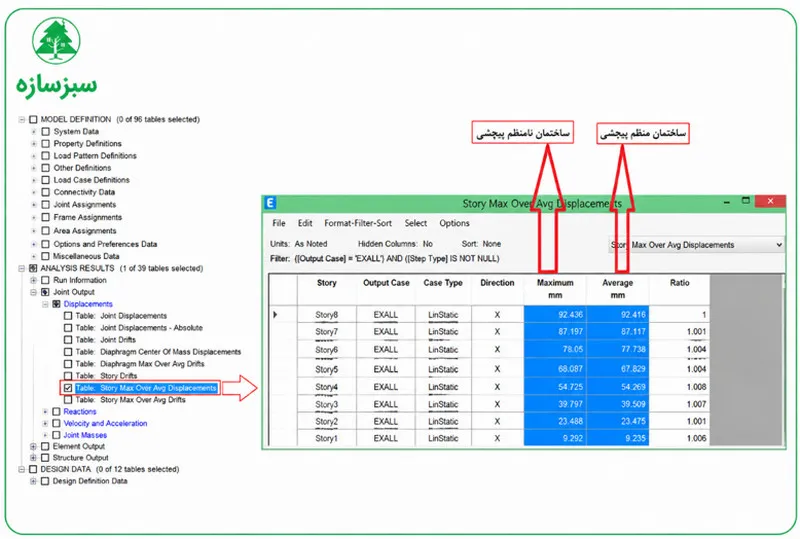Collapse the MODEL DEFINITION tree node

point(21,119)
